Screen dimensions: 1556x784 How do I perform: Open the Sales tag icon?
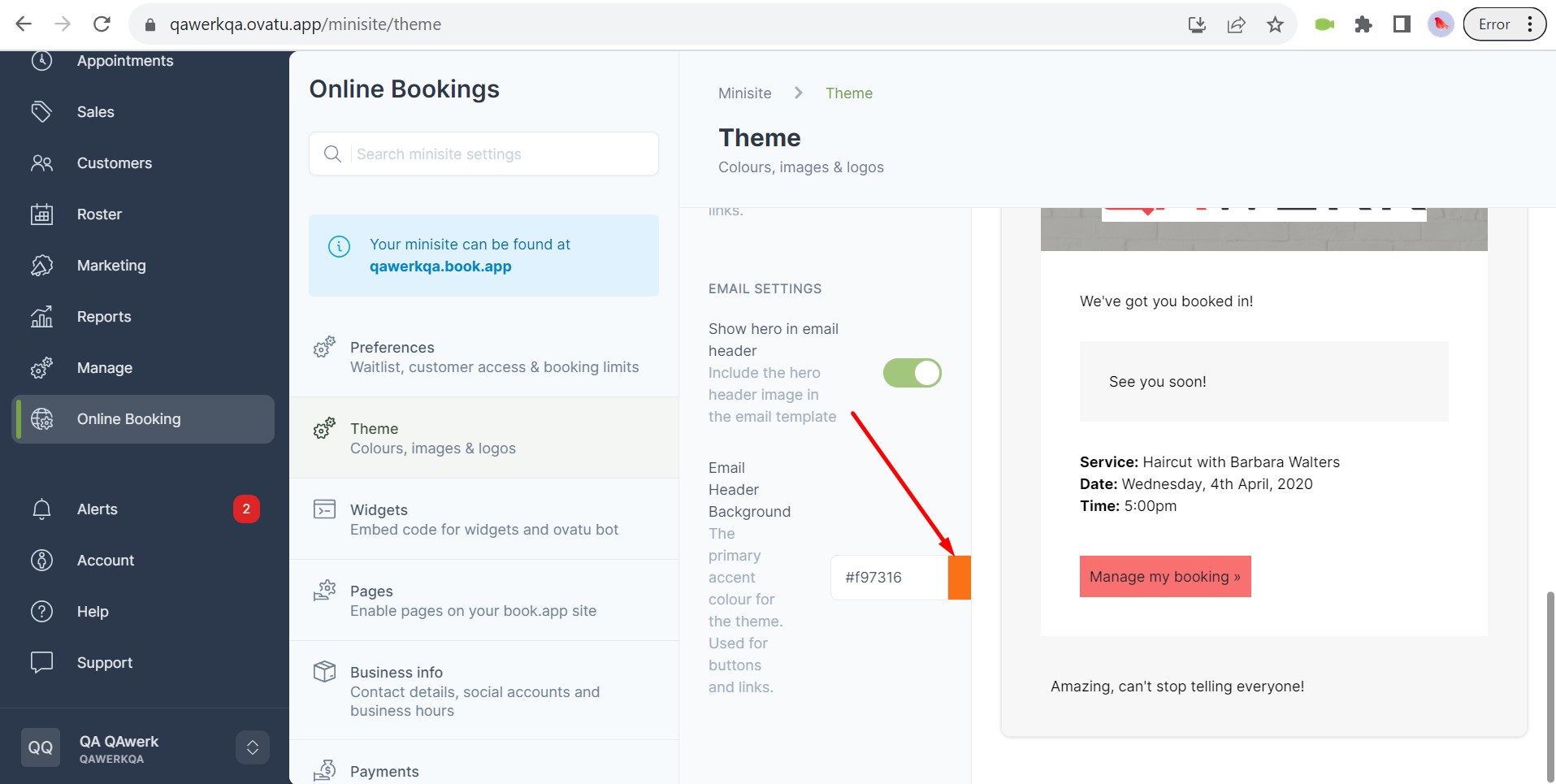(x=41, y=112)
